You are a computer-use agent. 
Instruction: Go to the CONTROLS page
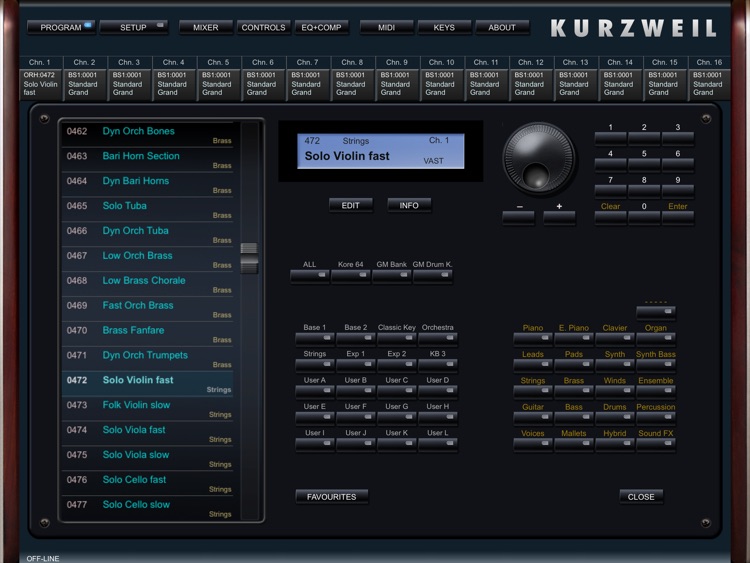(x=263, y=27)
